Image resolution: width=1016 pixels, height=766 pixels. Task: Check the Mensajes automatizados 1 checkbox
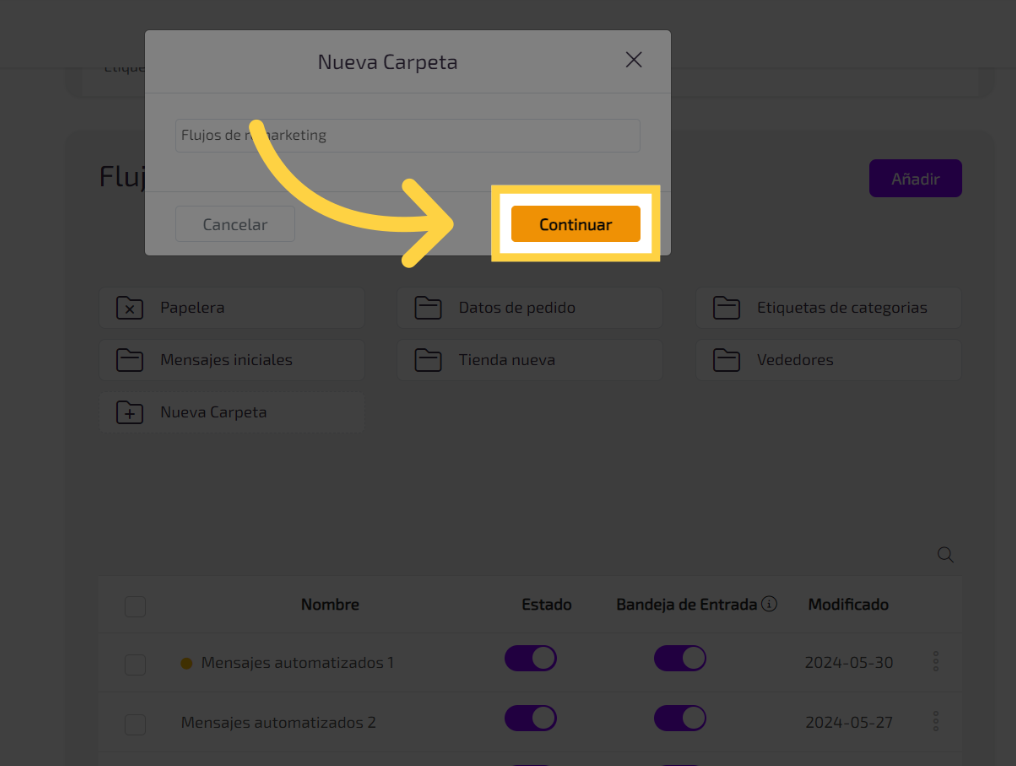tap(135, 665)
